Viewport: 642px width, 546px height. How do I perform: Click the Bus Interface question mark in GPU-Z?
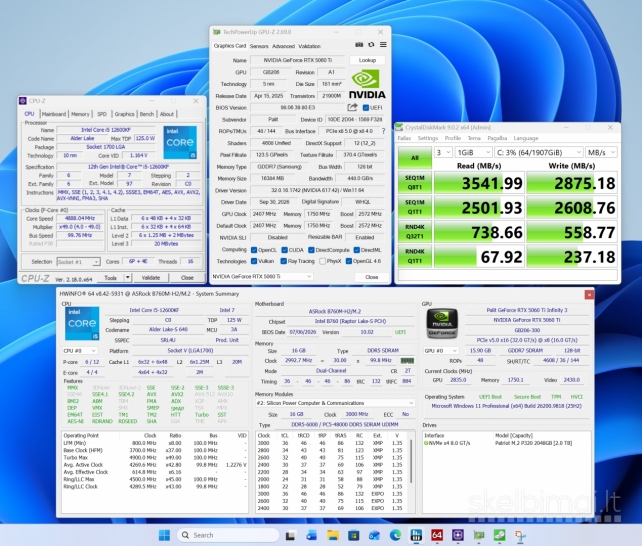(x=383, y=131)
